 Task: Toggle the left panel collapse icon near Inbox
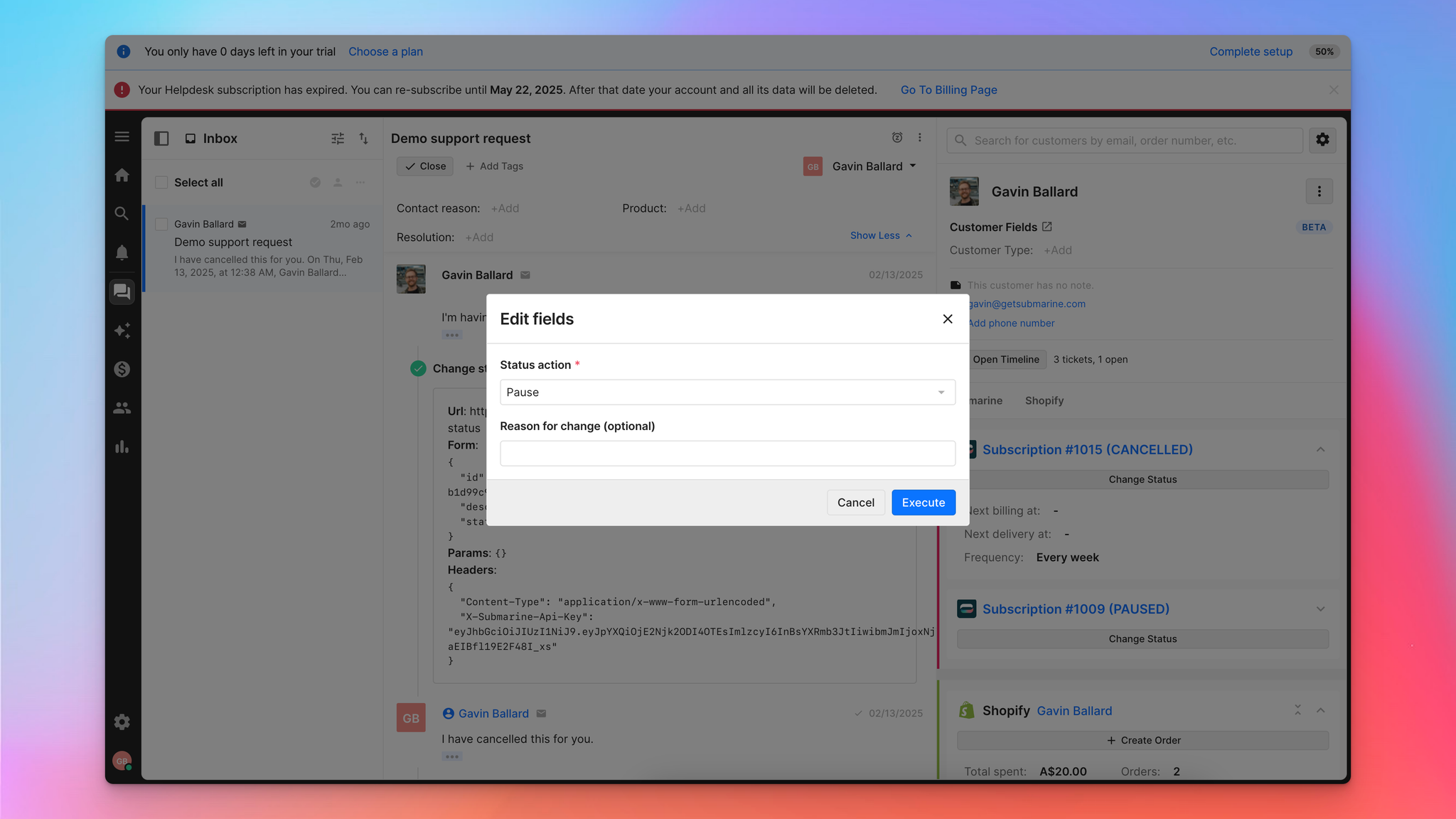161,139
